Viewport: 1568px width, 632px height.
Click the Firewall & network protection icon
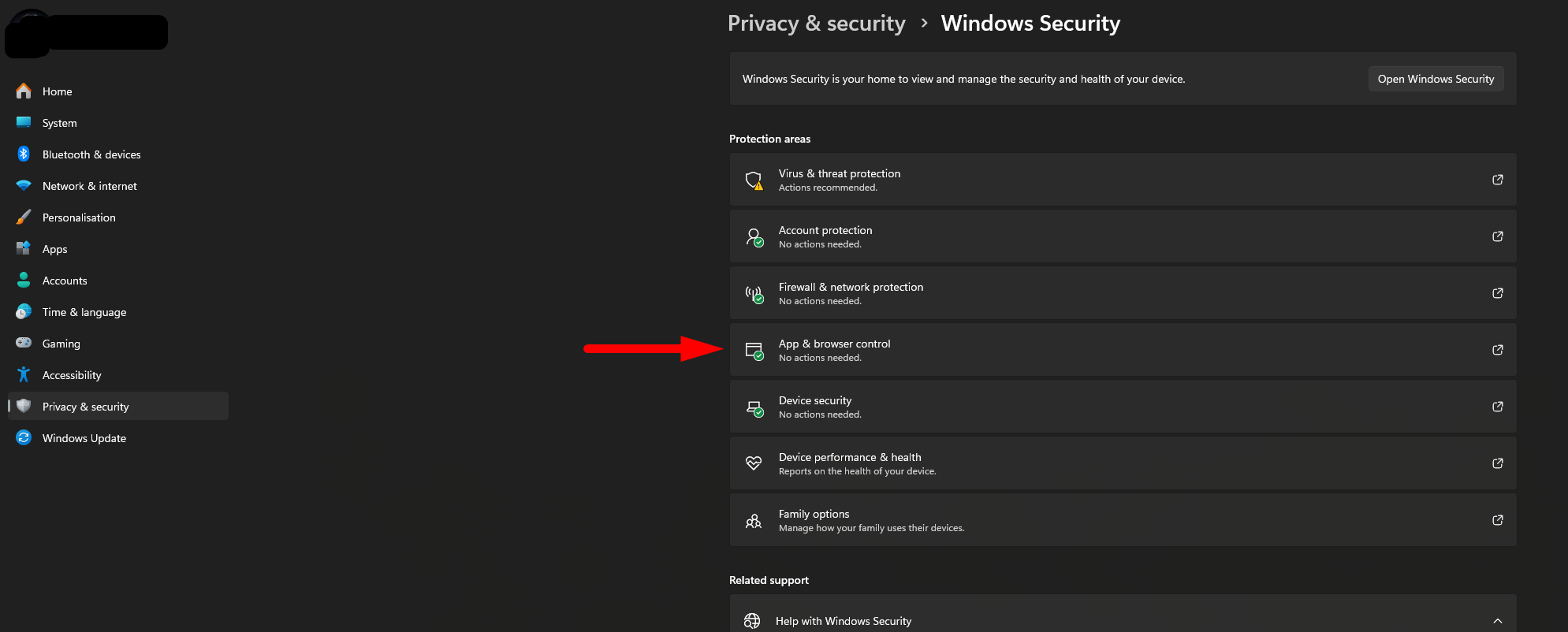coord(754,294)
